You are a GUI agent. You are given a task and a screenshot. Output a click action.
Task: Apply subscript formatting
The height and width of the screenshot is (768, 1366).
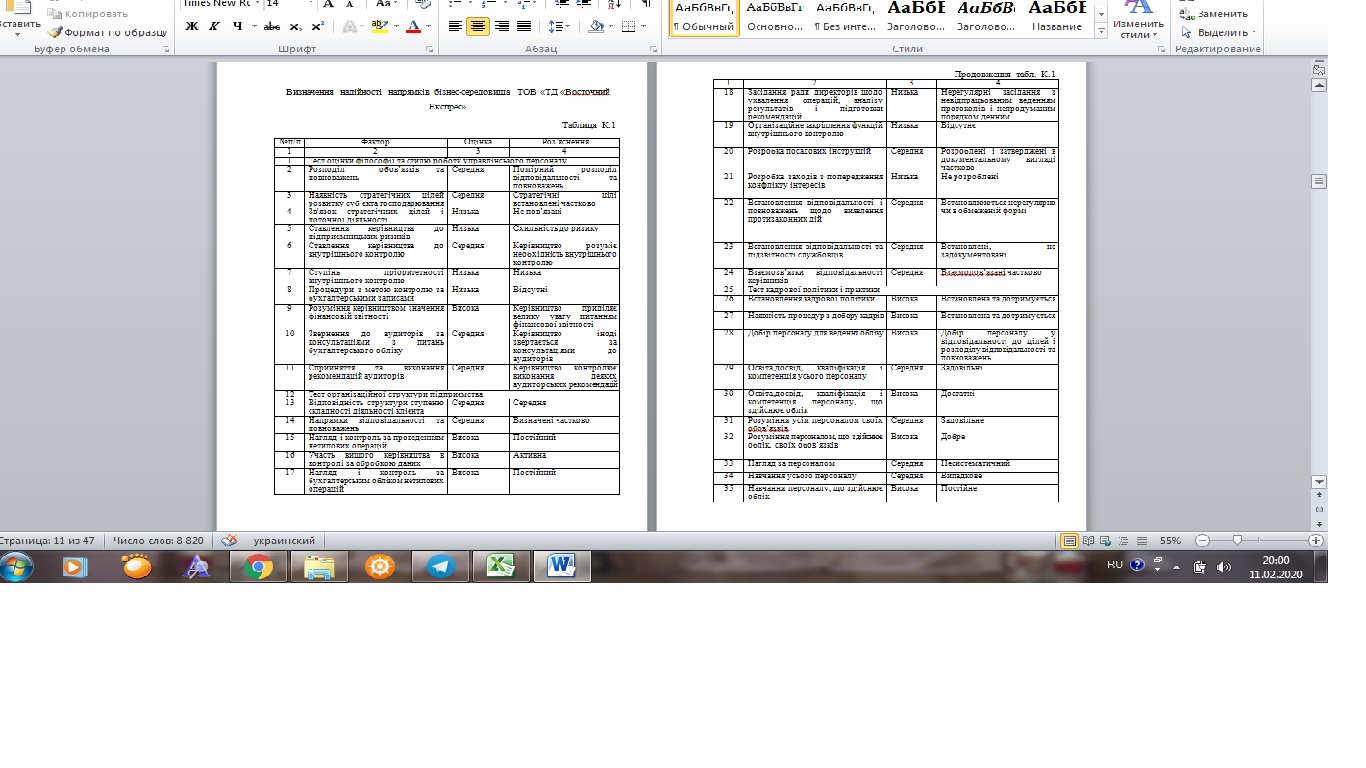[x=298, y=26]
